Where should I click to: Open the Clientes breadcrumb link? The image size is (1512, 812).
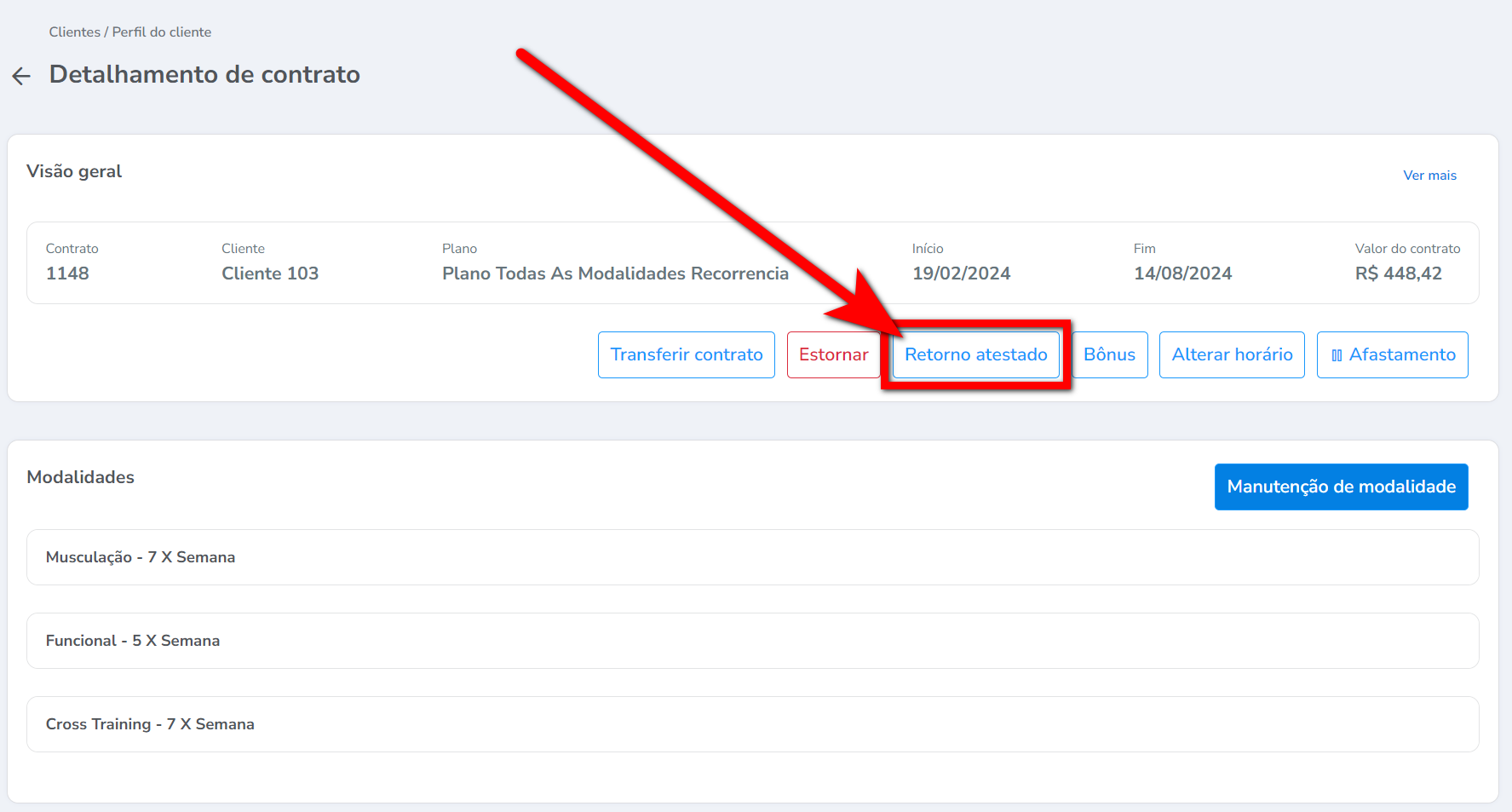(x=74, y=32)
